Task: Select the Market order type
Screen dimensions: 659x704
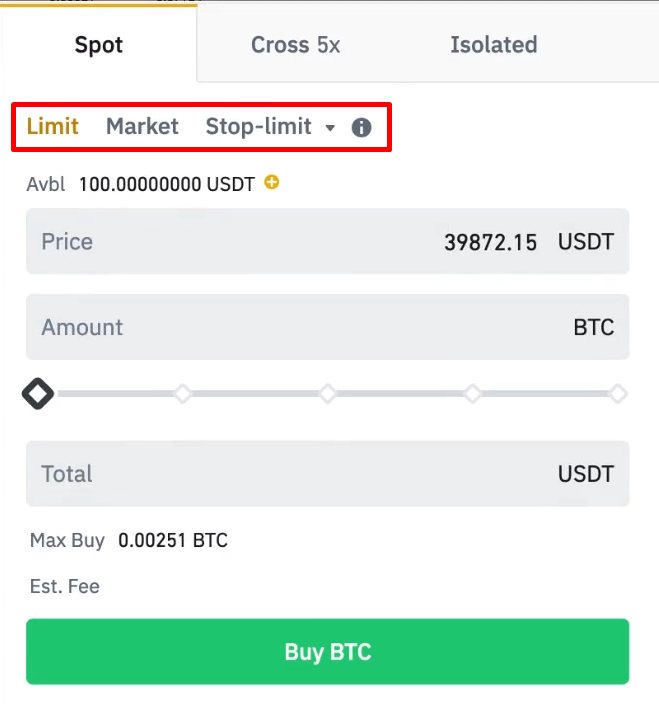Action: click(x=142, y=126)
